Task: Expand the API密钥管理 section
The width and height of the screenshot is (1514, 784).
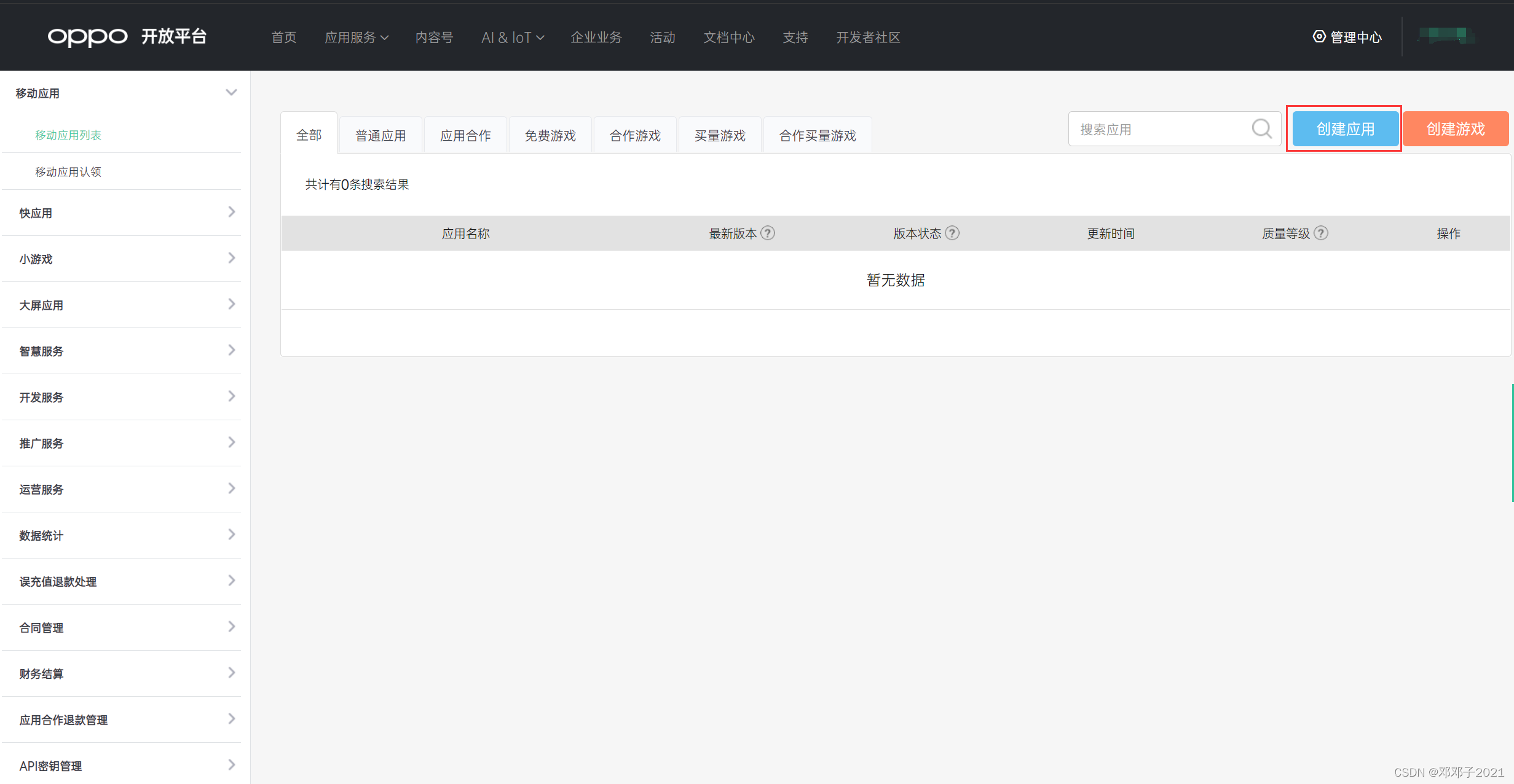Action: (x=231, y=766)
